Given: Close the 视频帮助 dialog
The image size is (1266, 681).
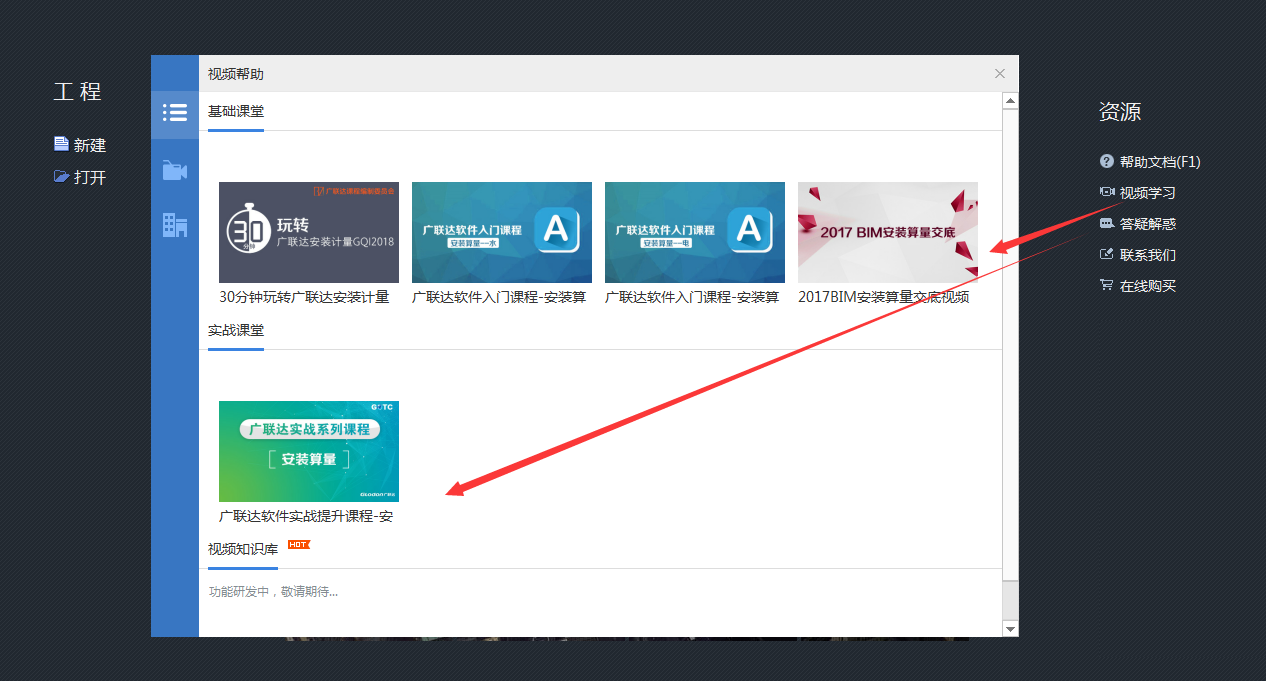Looking at the screenshot, I should 1000,74.
